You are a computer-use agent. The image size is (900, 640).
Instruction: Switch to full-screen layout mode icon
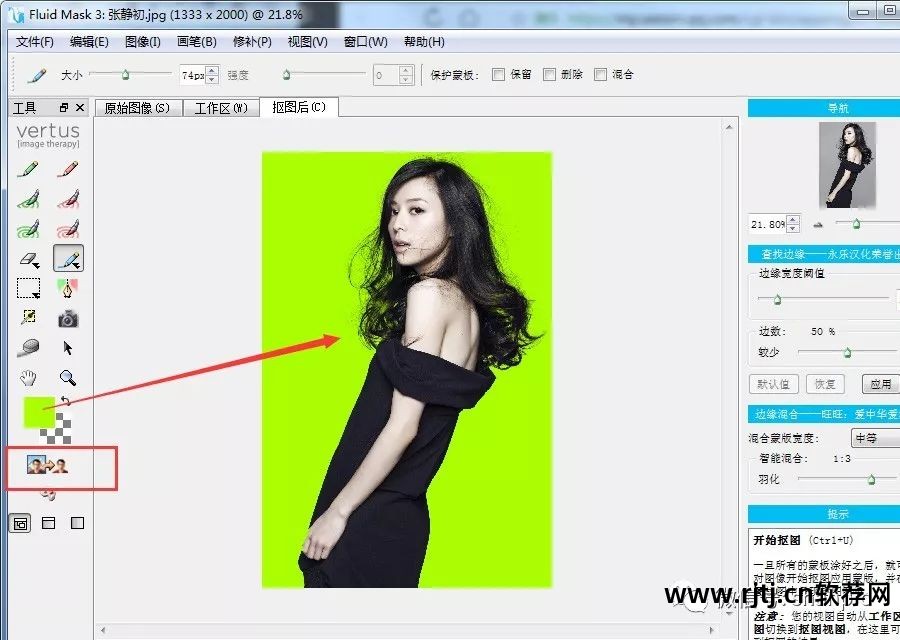point(21,523)
